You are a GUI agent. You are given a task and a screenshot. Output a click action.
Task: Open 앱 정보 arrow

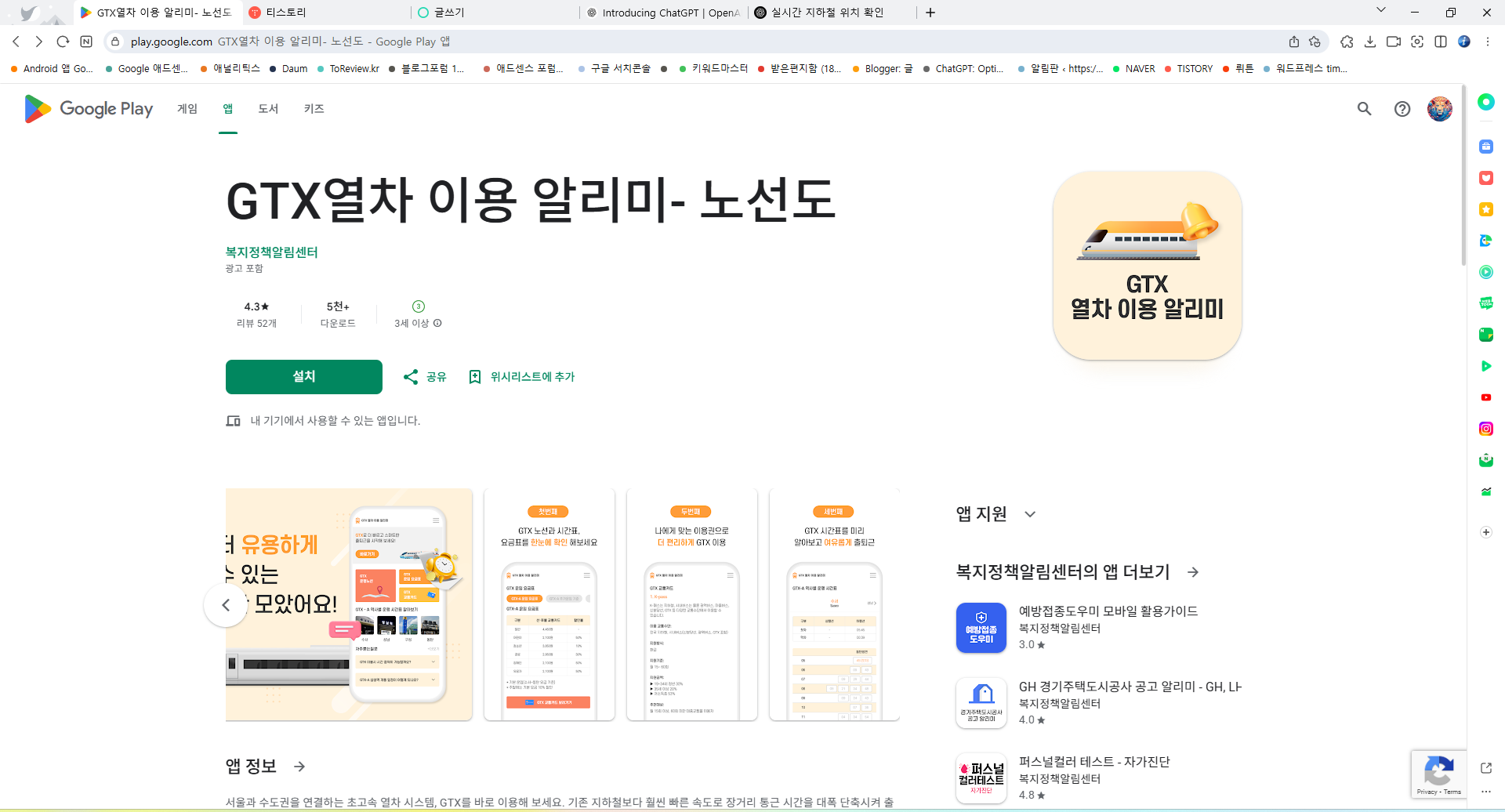[299, 767]
